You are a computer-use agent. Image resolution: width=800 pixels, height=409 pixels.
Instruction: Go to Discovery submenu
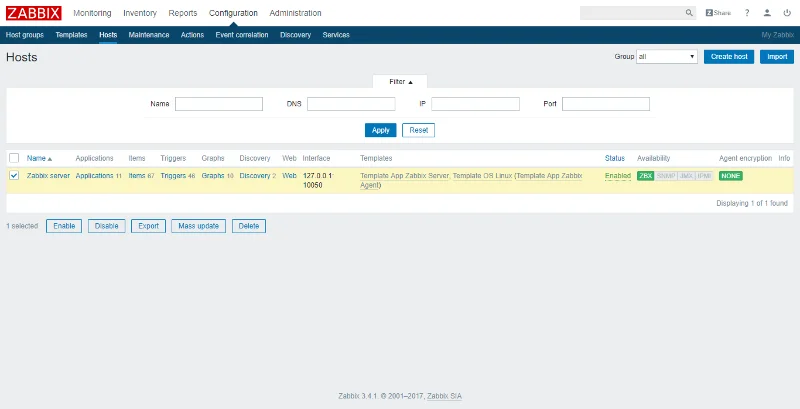[295, 35]
